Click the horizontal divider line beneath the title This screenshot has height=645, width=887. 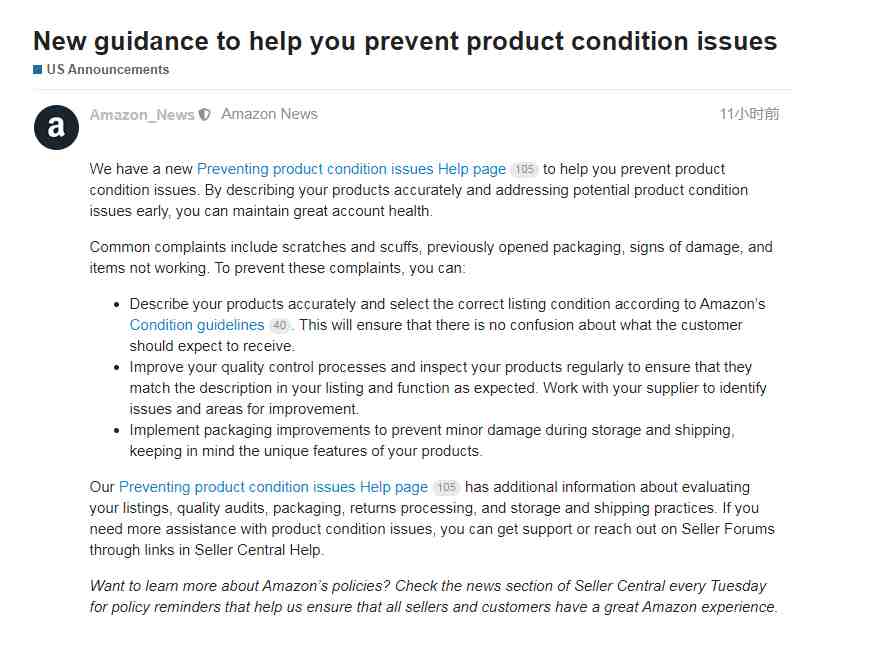point(412,89)
